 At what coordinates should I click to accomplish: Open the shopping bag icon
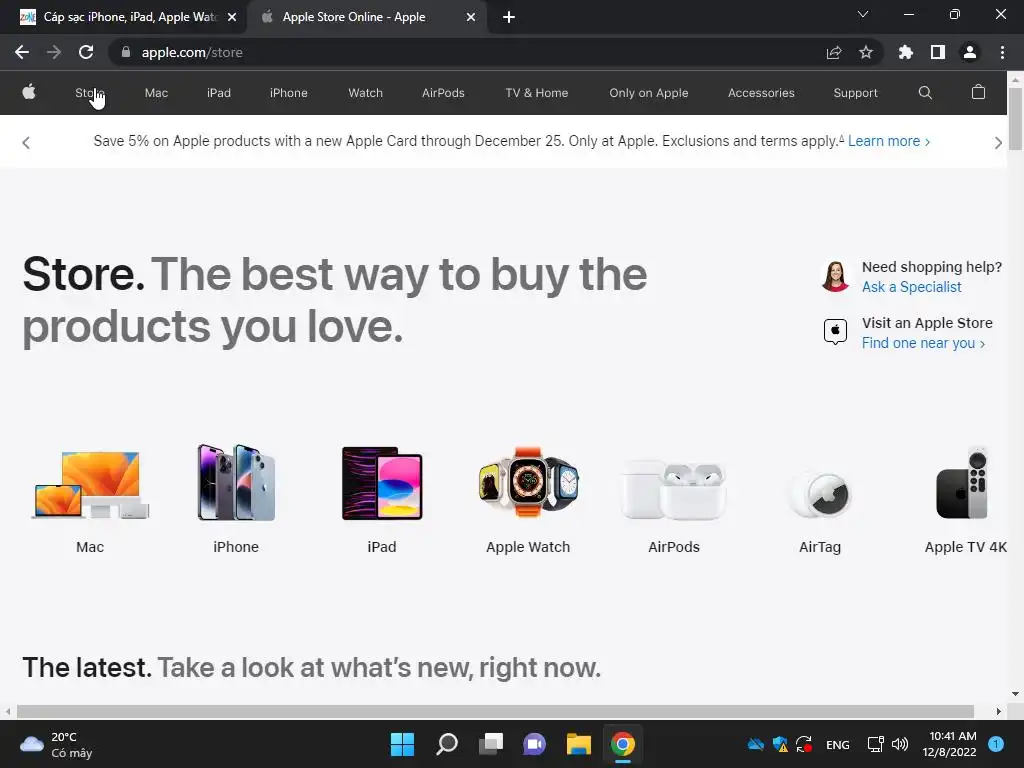tap(978, 92)
